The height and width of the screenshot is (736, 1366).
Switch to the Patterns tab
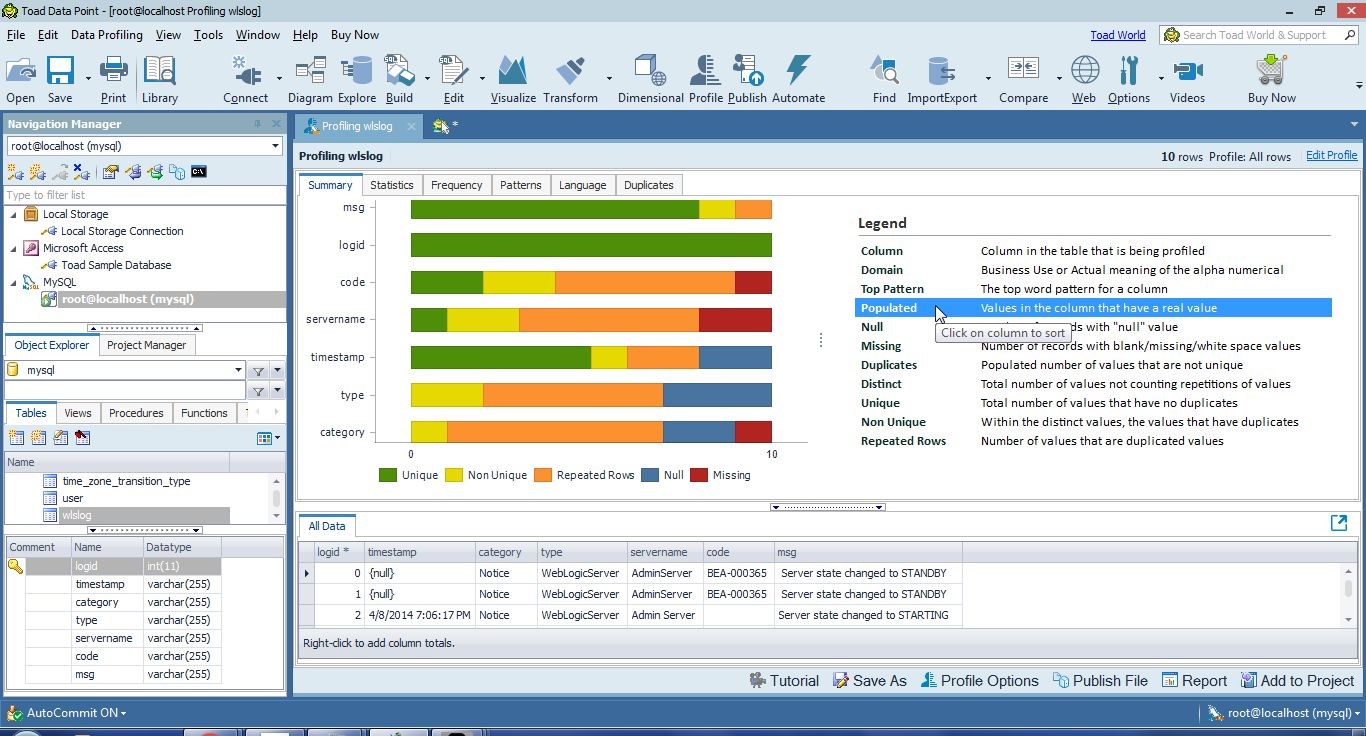[x=520, y=185]
